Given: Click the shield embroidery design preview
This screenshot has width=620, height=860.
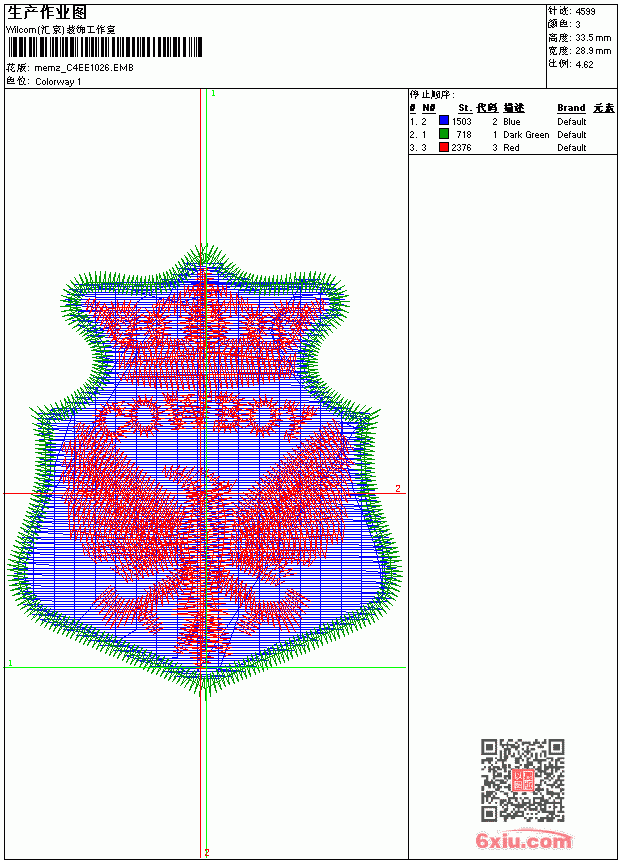Looking at the screenshot, I should (205, 472).
